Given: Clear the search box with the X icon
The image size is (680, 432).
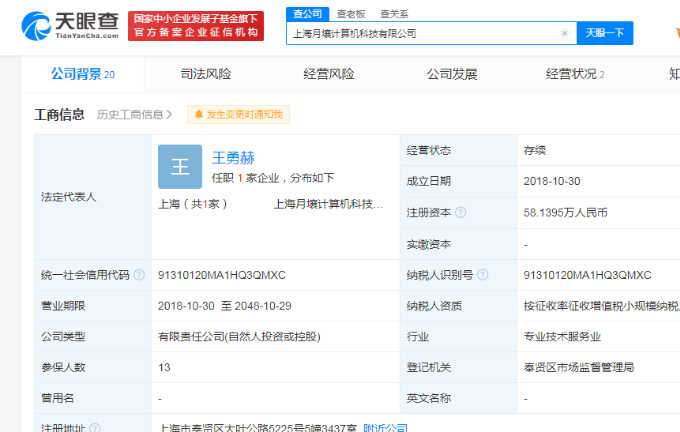Looking at the screenshot, I should pyautogui.click(x=564, y=33).
